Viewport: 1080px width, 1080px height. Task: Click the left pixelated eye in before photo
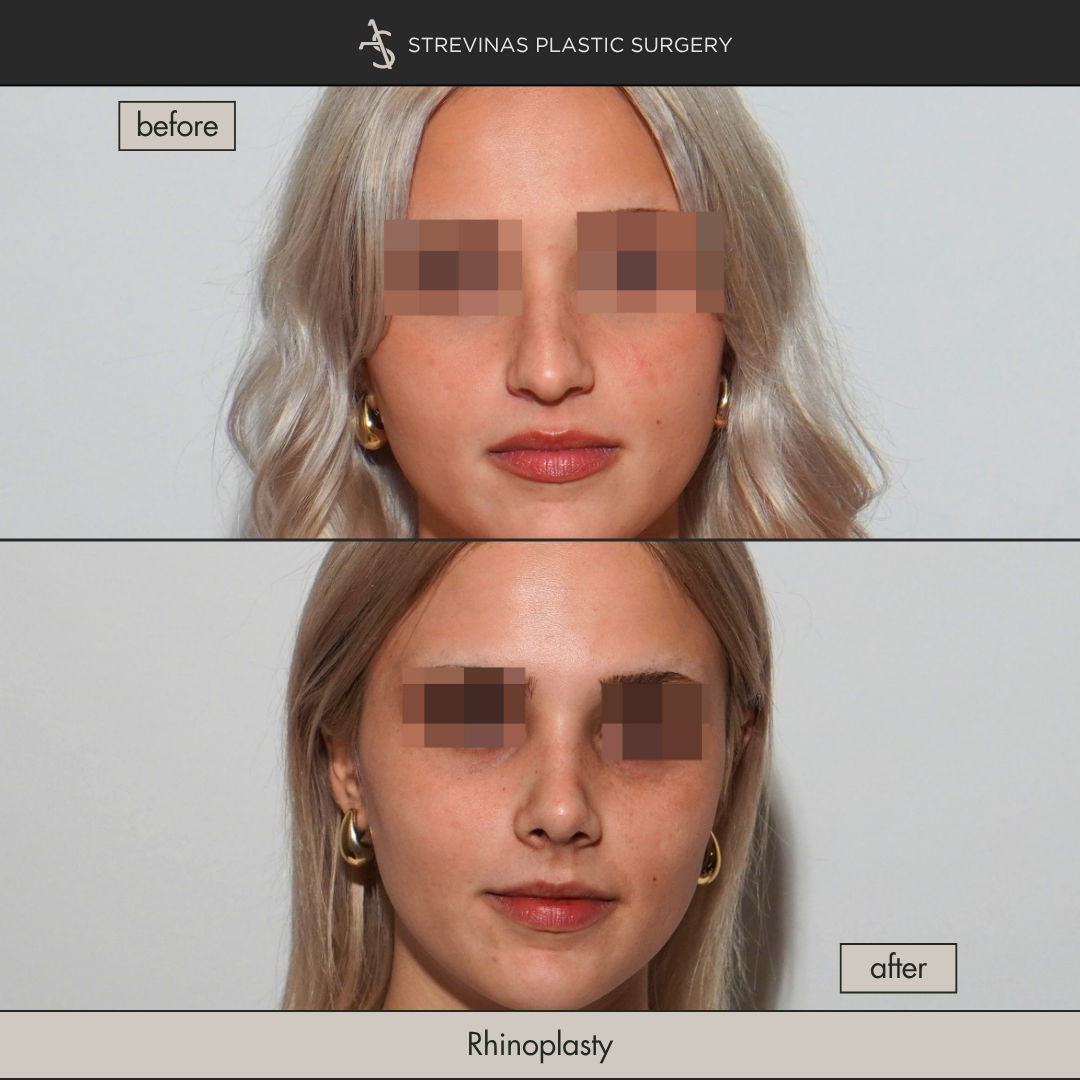(453, 267)
